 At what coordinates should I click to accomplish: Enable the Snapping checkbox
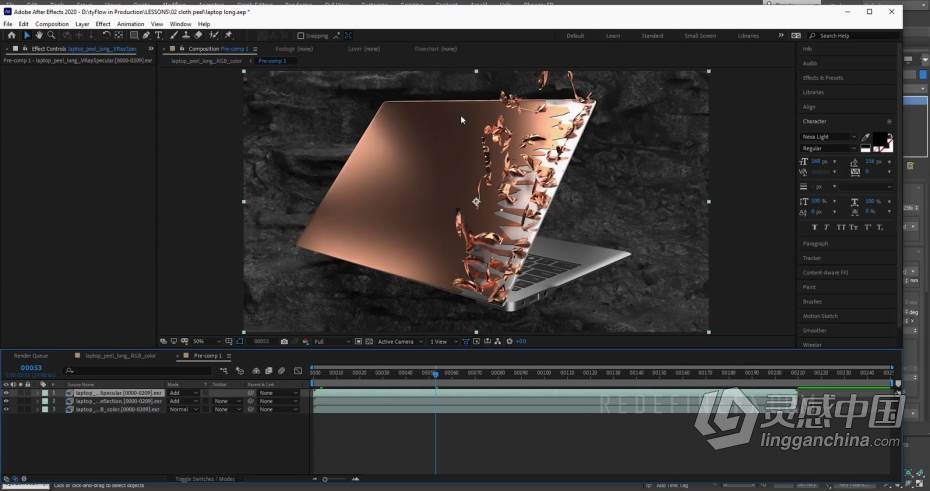(300, 36)
